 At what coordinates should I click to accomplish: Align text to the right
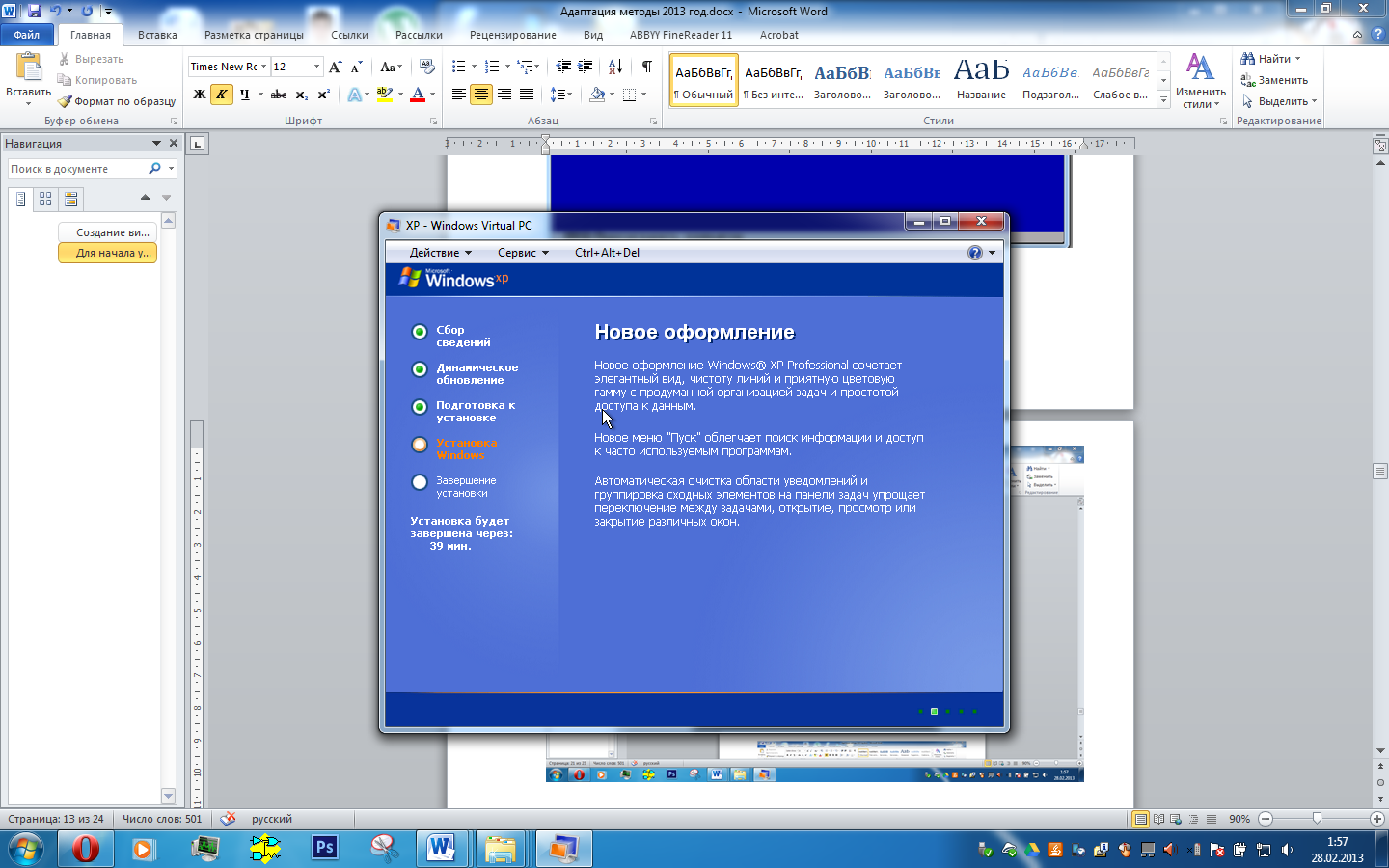point(504,95)
